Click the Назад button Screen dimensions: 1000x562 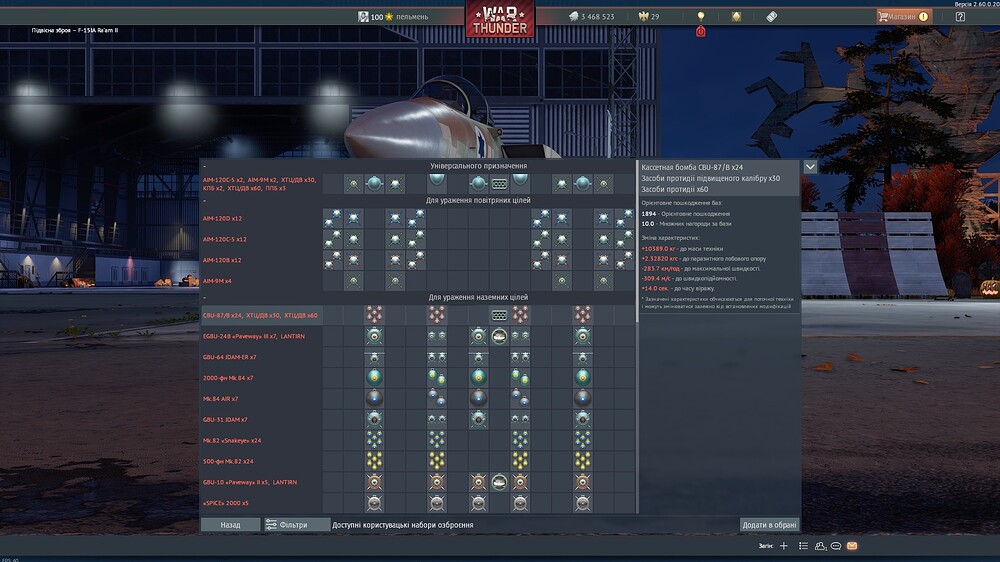[x=230, y=525]
